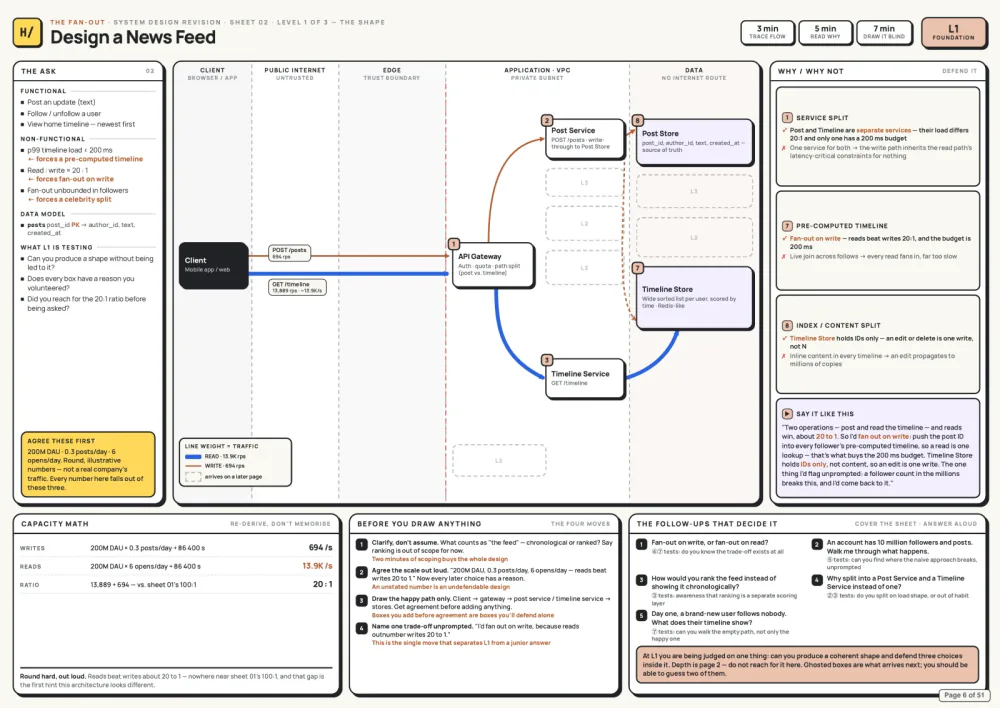Click the badge numbered 3 on Timeline Service
The height and width of the screenshot is (708, 1000).
(547, 360)
